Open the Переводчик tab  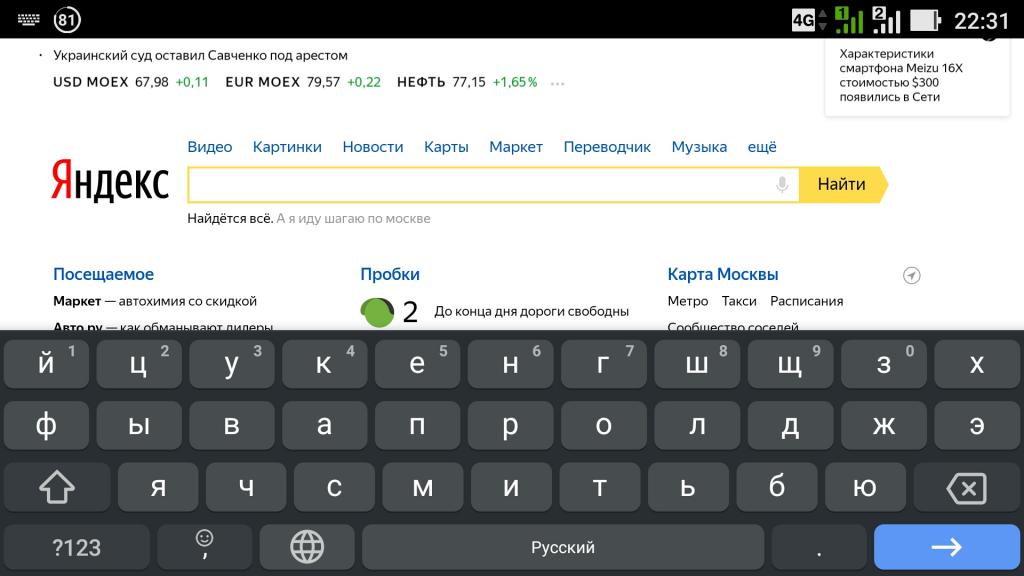click(x=607, y=147)
